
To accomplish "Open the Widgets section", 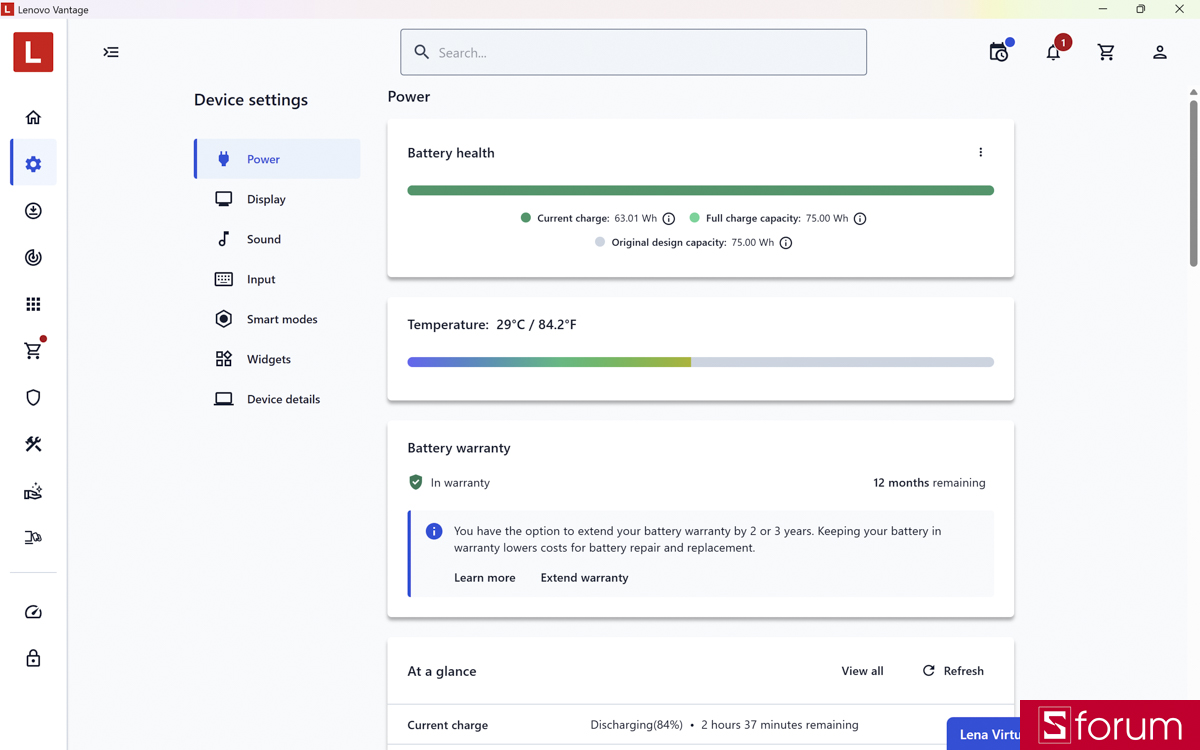I will (277, 359).
